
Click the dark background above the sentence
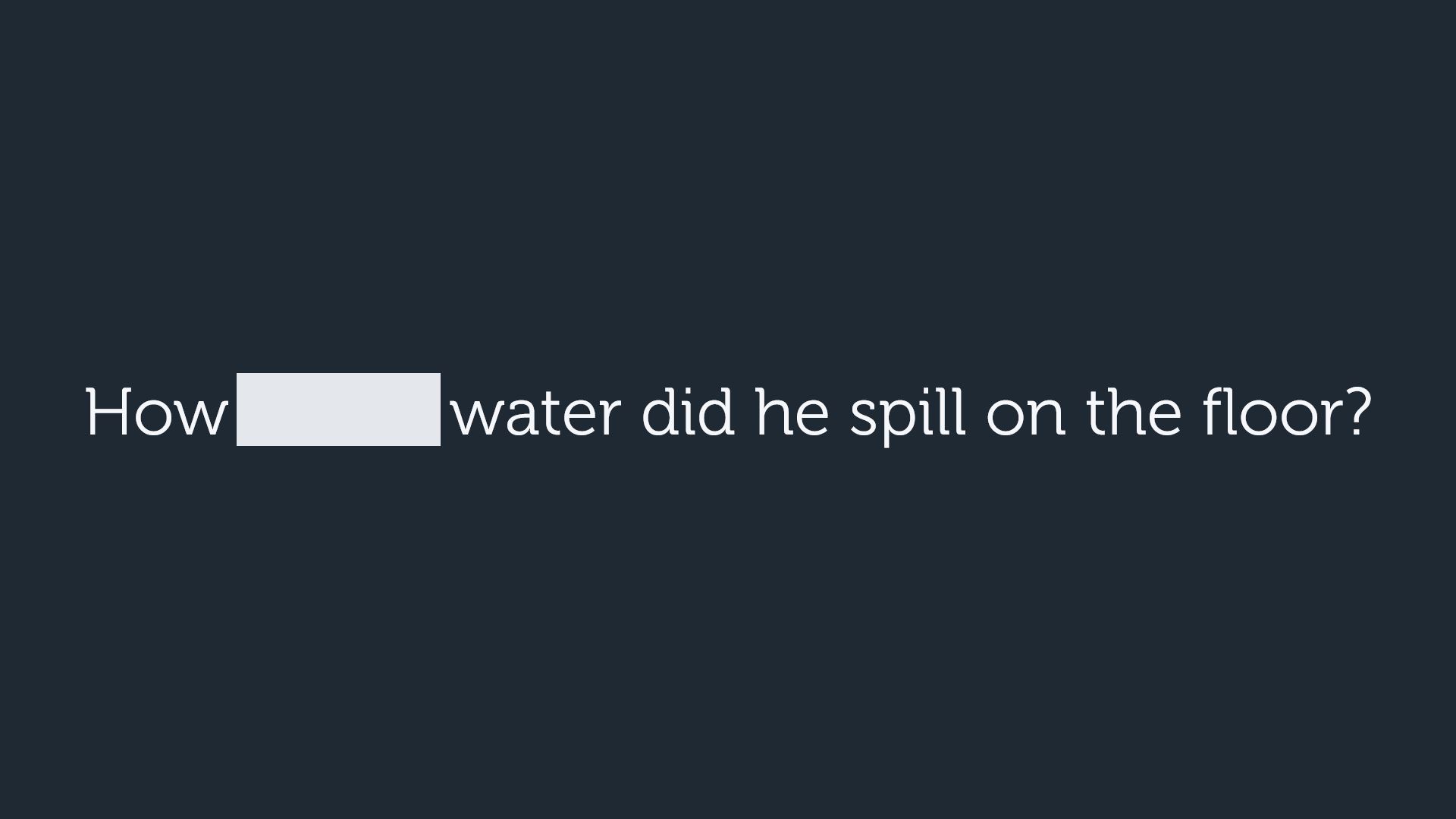pos(728,190)
